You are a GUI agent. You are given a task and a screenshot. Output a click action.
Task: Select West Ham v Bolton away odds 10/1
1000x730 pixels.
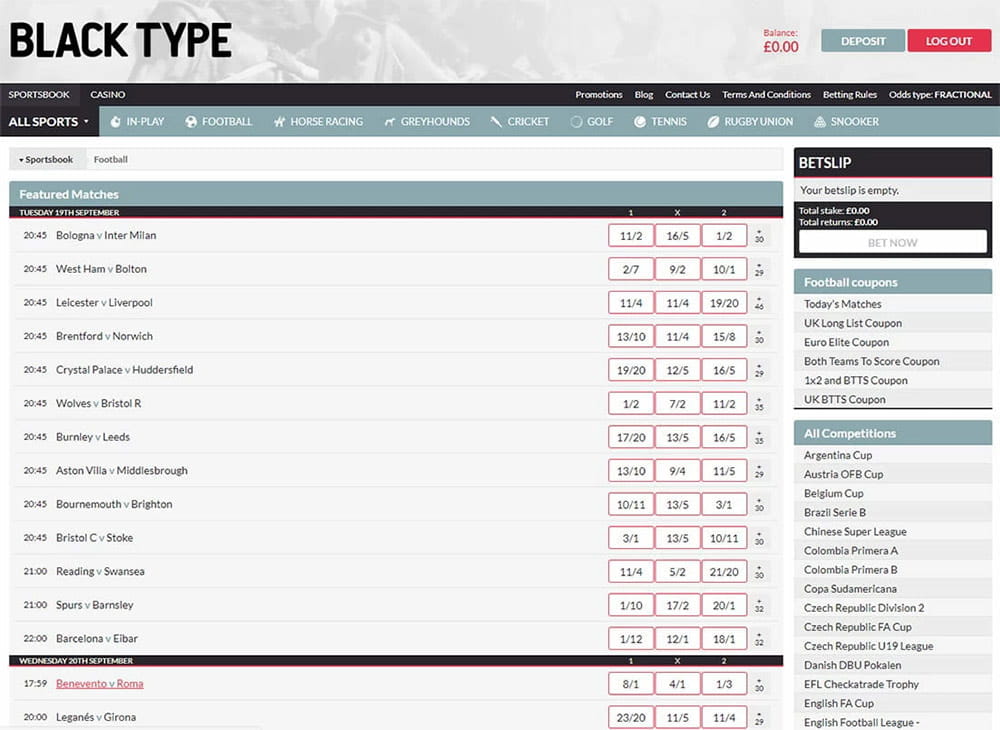724,270
